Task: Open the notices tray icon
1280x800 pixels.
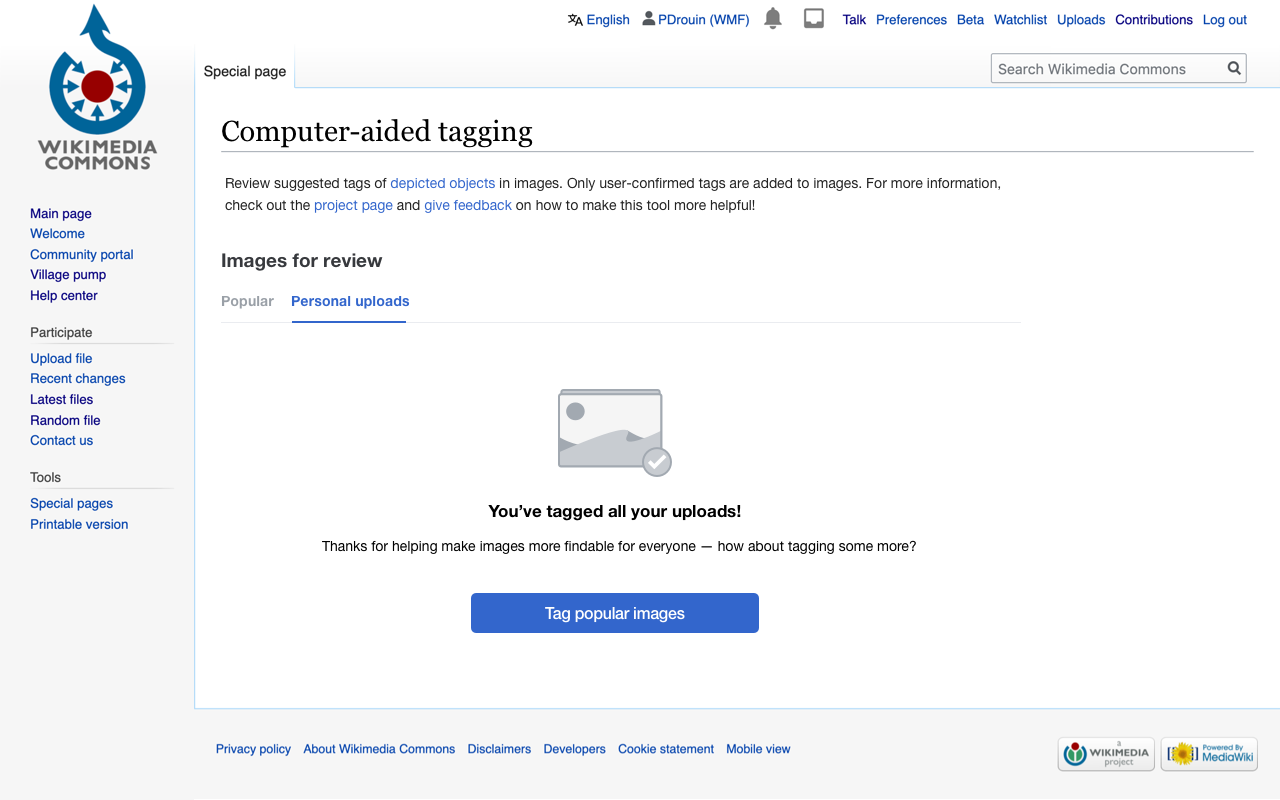Action: click(x=814, y=19)
